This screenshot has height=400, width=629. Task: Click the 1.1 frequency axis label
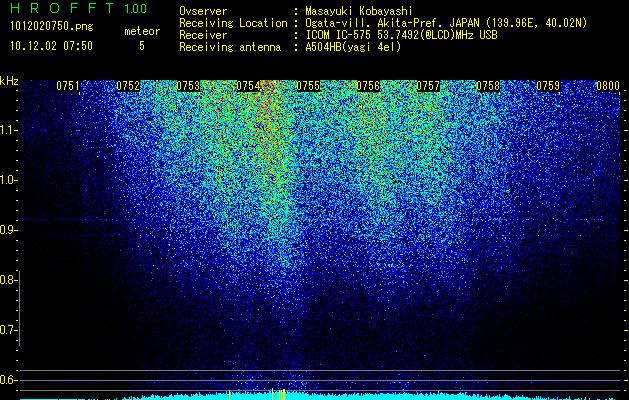pyautogui.click(x=8, y=130)
